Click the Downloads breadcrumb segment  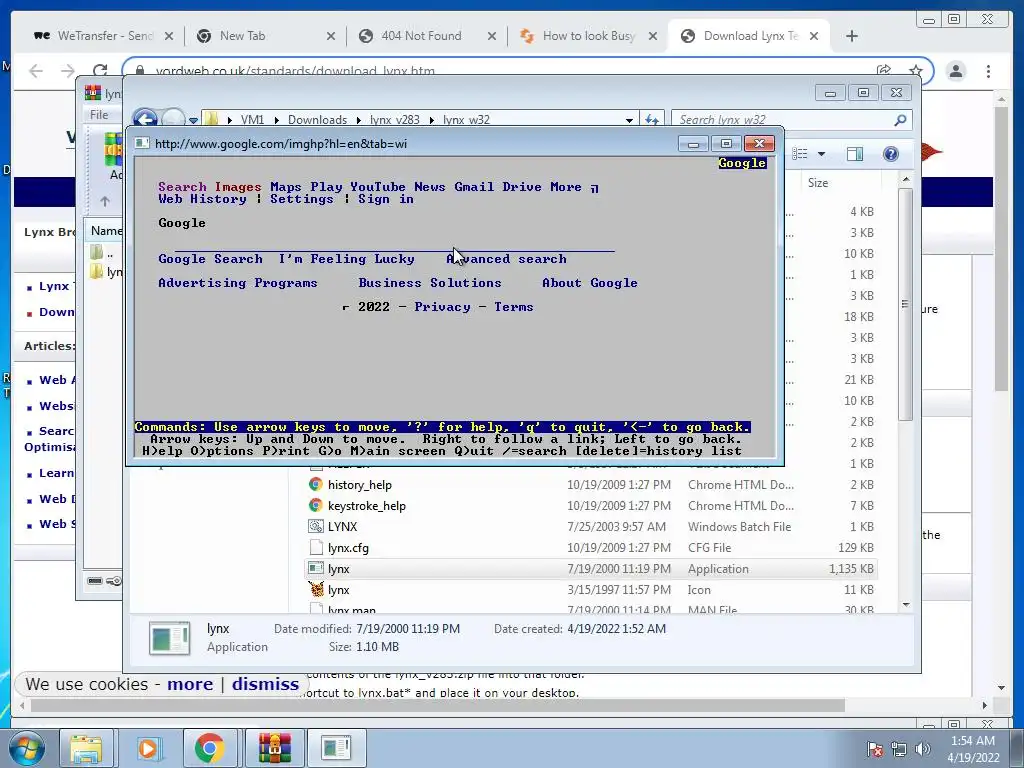click(317, 120)
